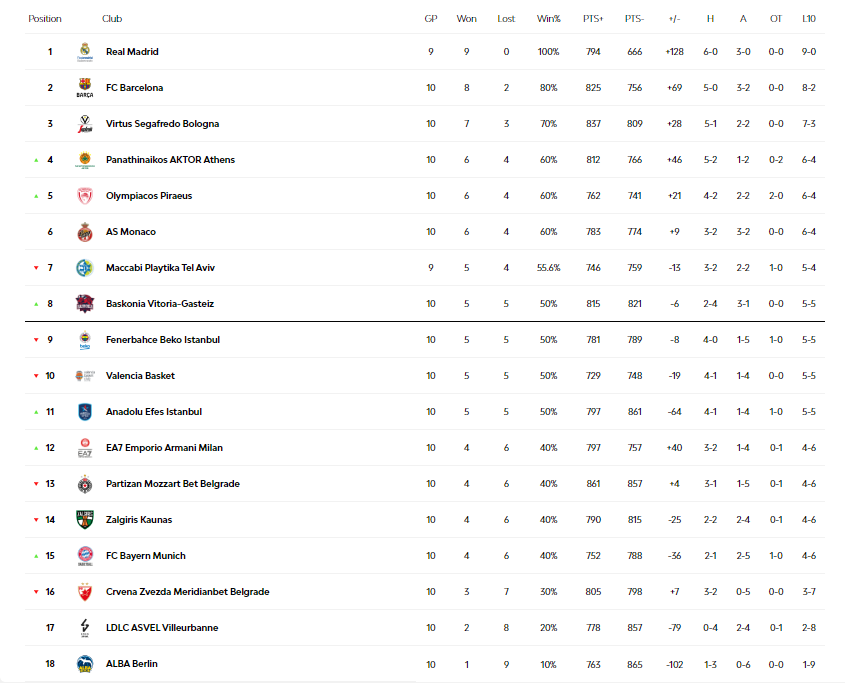Click the Virtus Segafredo Bologna logo

tap(85, 123)
